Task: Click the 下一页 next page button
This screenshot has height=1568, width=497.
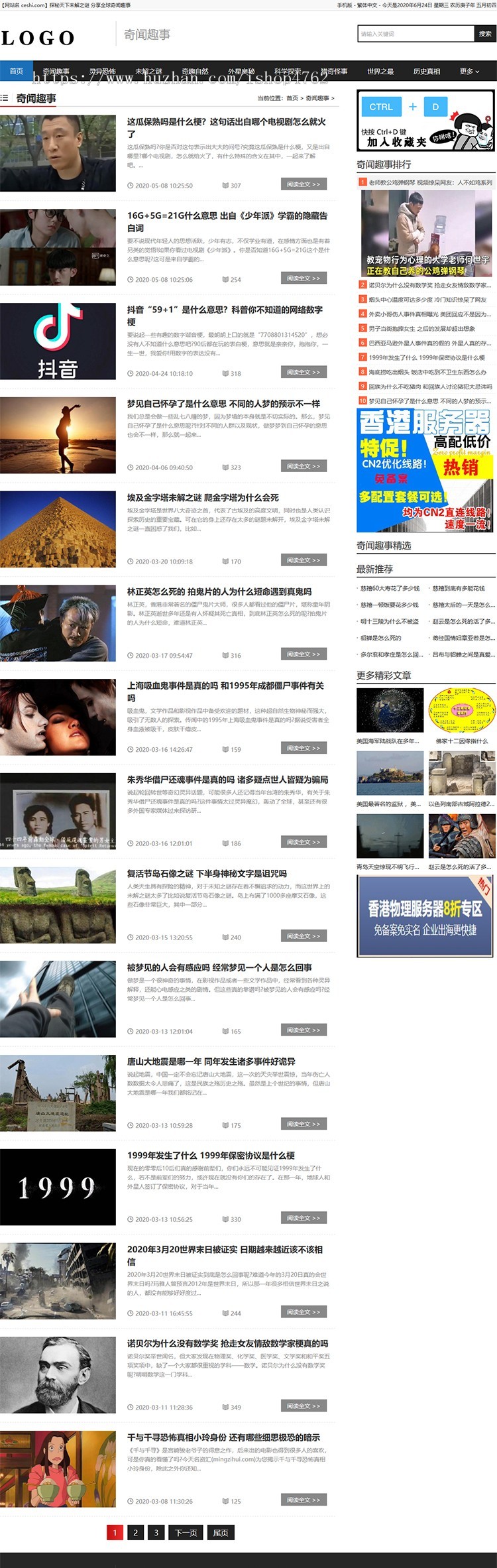Action: click(186, 1533)
